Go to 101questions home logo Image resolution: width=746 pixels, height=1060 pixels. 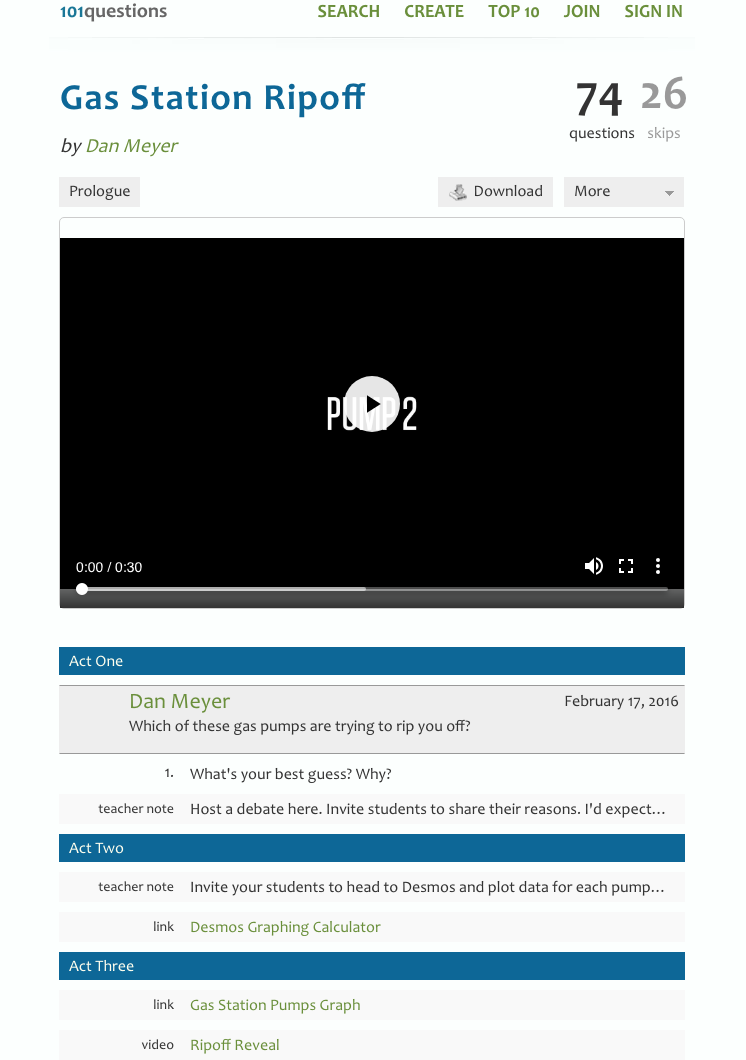(x=113, y=12)
